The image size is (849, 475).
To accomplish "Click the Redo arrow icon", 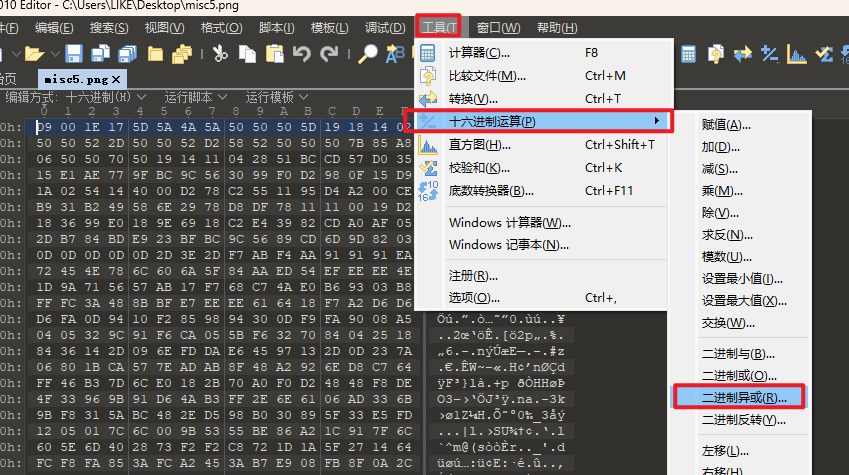I will click(x=329, y=53).
